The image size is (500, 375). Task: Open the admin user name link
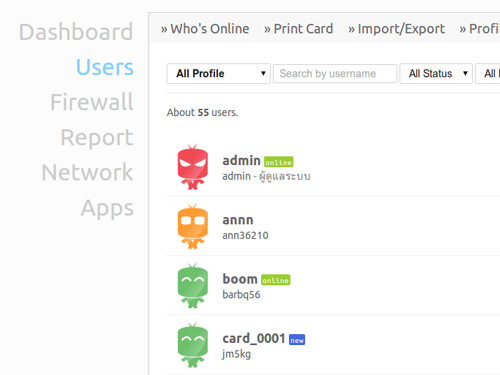pyautogui.click(x=241, y=161)
